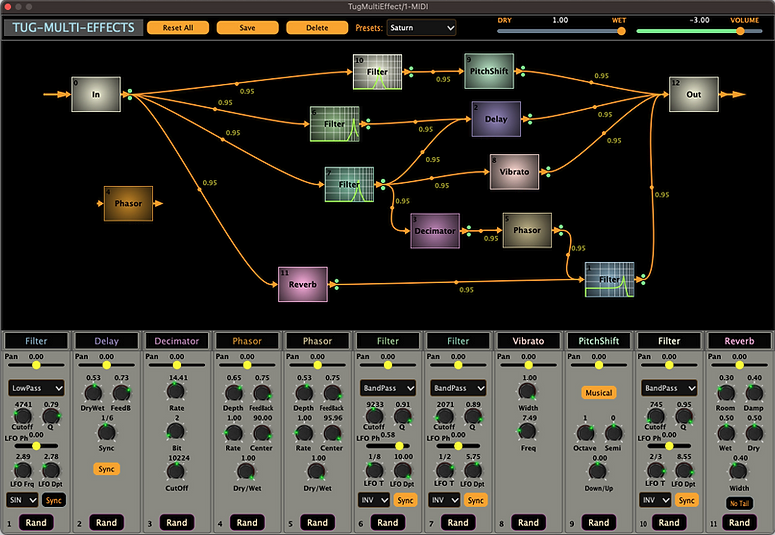Open the BandPass dropdown in Filter panel 6

coord(388,388)
